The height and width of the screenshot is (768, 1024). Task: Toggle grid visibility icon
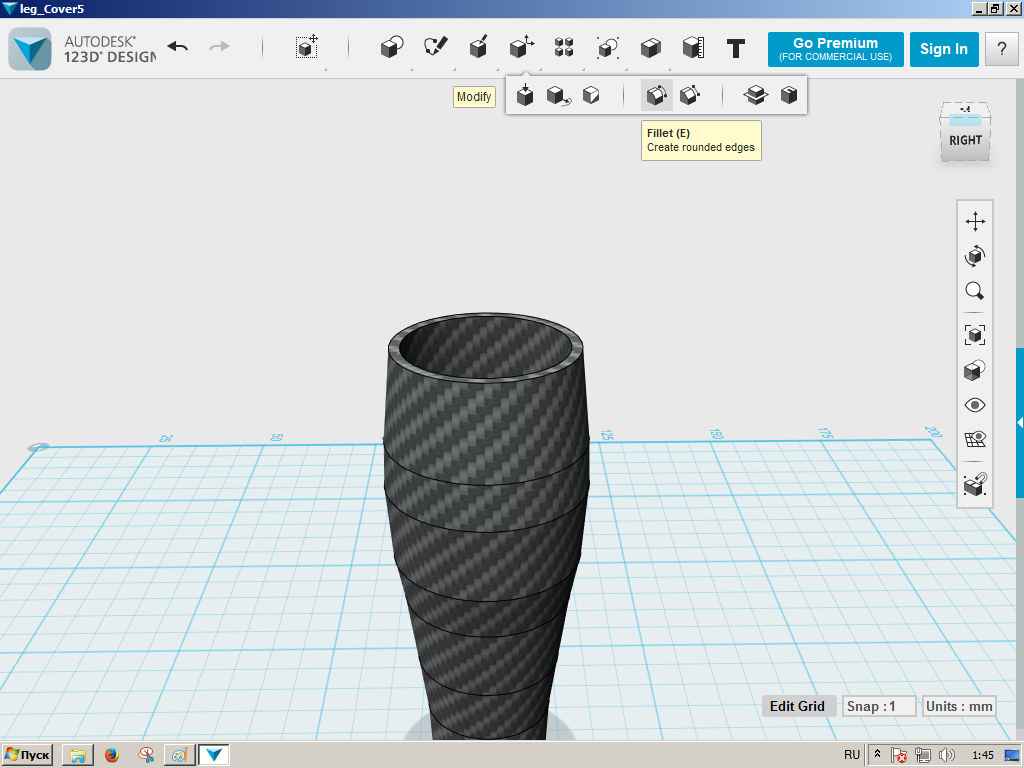pos(975,440)
